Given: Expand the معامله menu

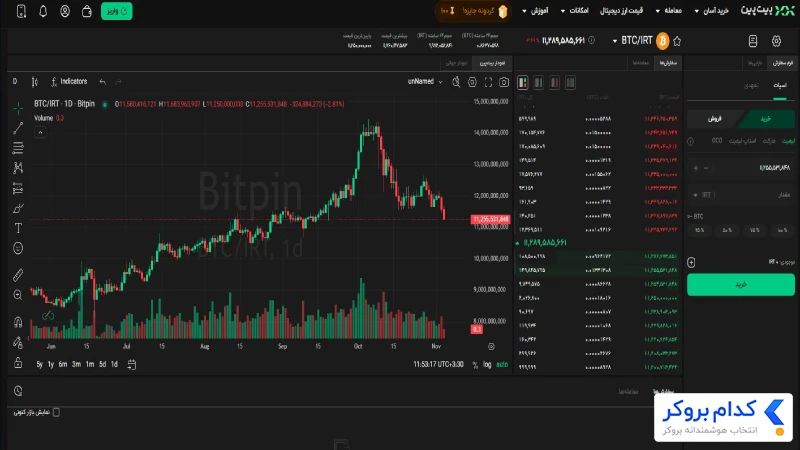Looking at the screenshot, I should point(669,11).
